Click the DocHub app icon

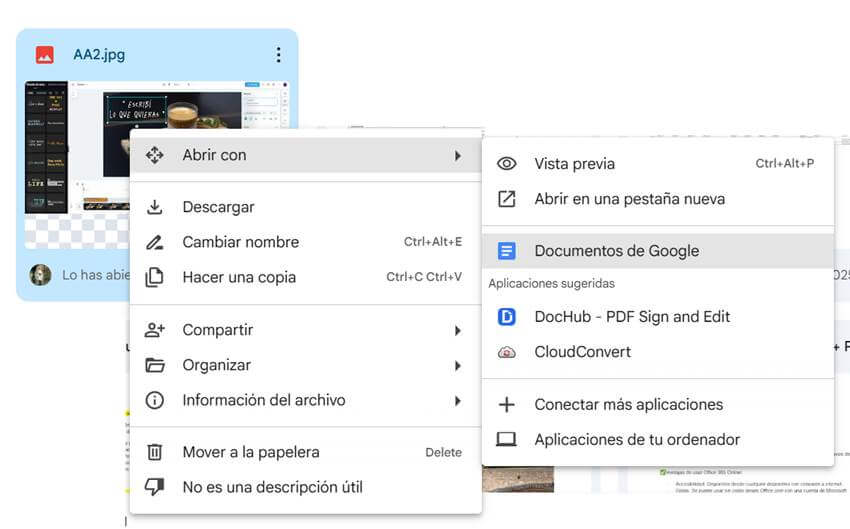(x=506, y=317)
